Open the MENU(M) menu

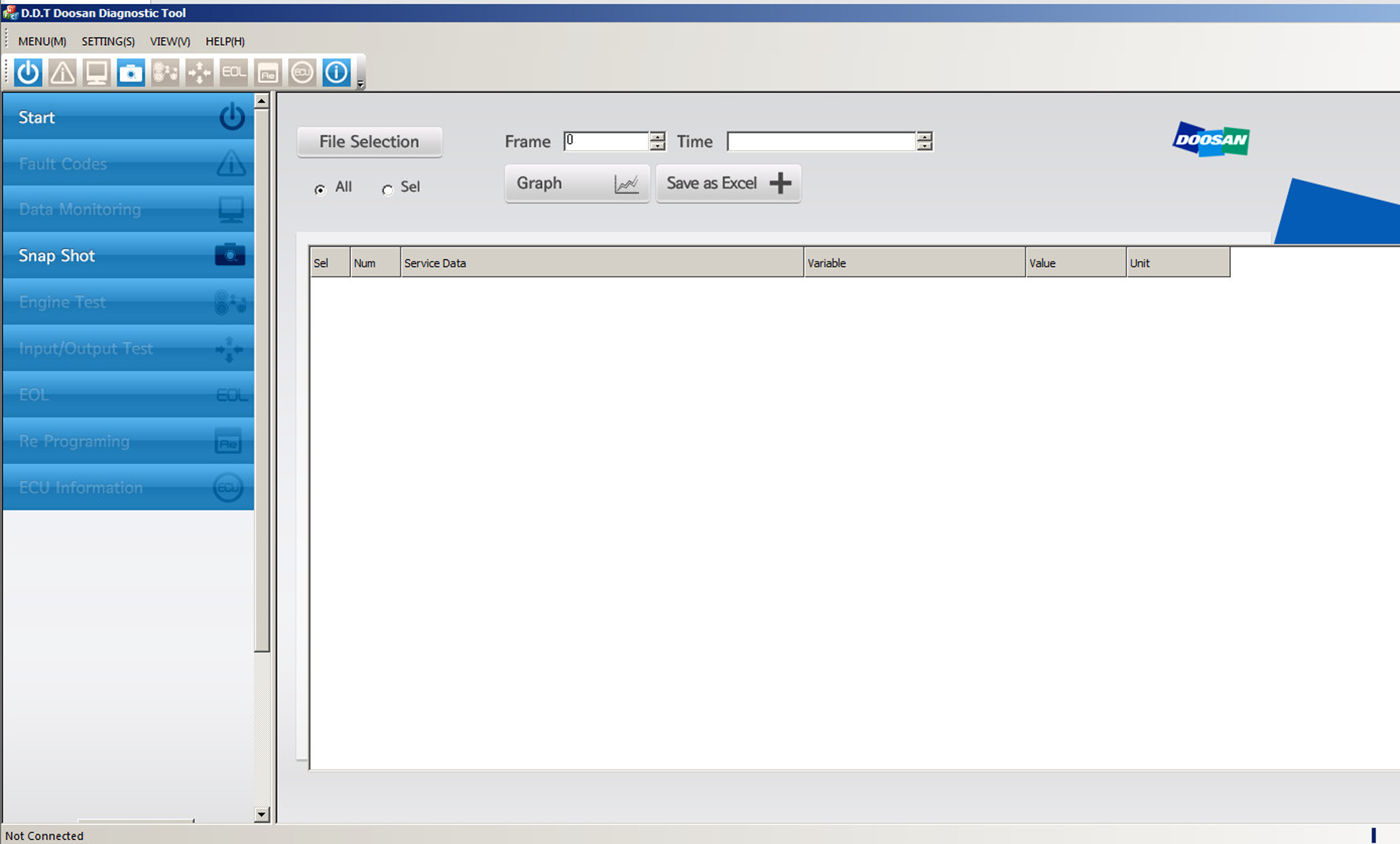pyautogui.click(x=42, y=41)
